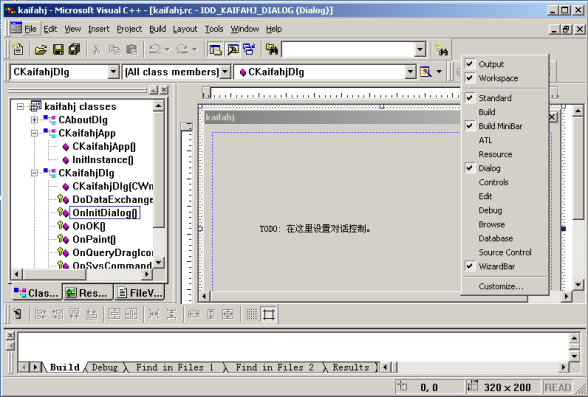
Task: Expand the CAboutDlg class node
Action: [34, 120]
